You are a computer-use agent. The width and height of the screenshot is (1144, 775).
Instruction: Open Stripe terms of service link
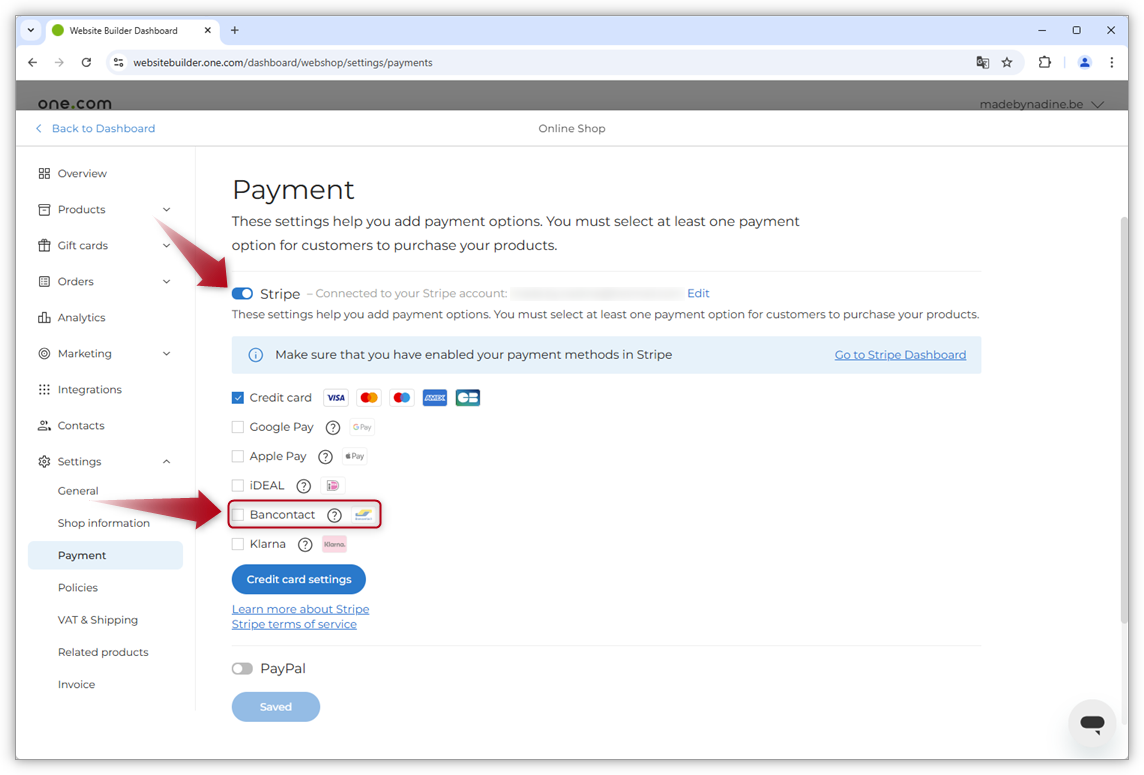[294, 625]
